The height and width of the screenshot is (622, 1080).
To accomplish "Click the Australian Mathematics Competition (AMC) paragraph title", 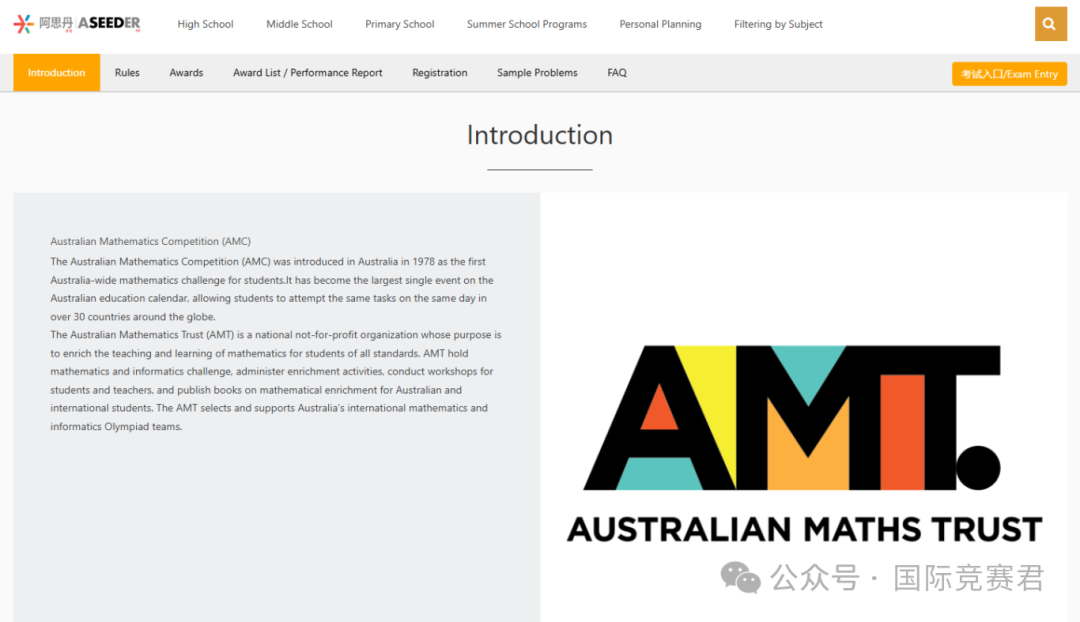I will pos(150,241).
